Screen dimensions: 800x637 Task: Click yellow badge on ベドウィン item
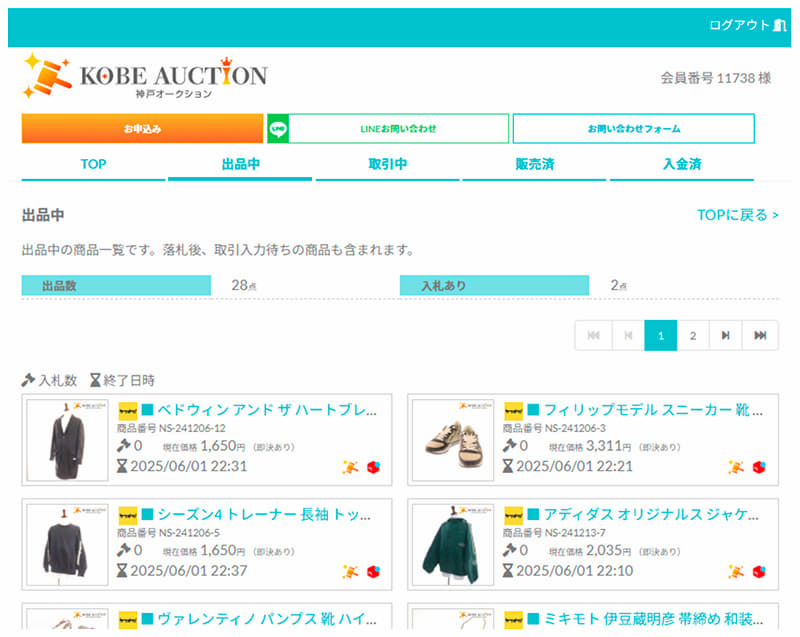(x=128, y=411)
